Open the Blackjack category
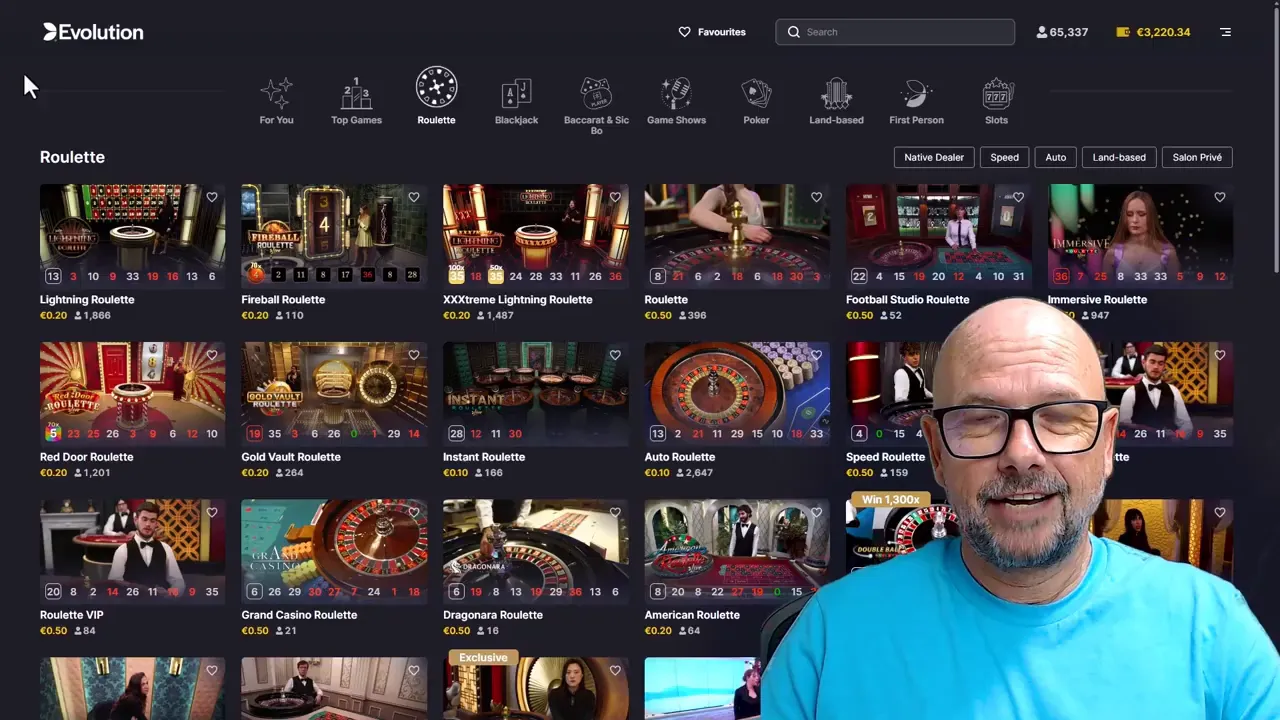Image resolution: width=1280 pixels, height=720 pixels. (516, 102)
